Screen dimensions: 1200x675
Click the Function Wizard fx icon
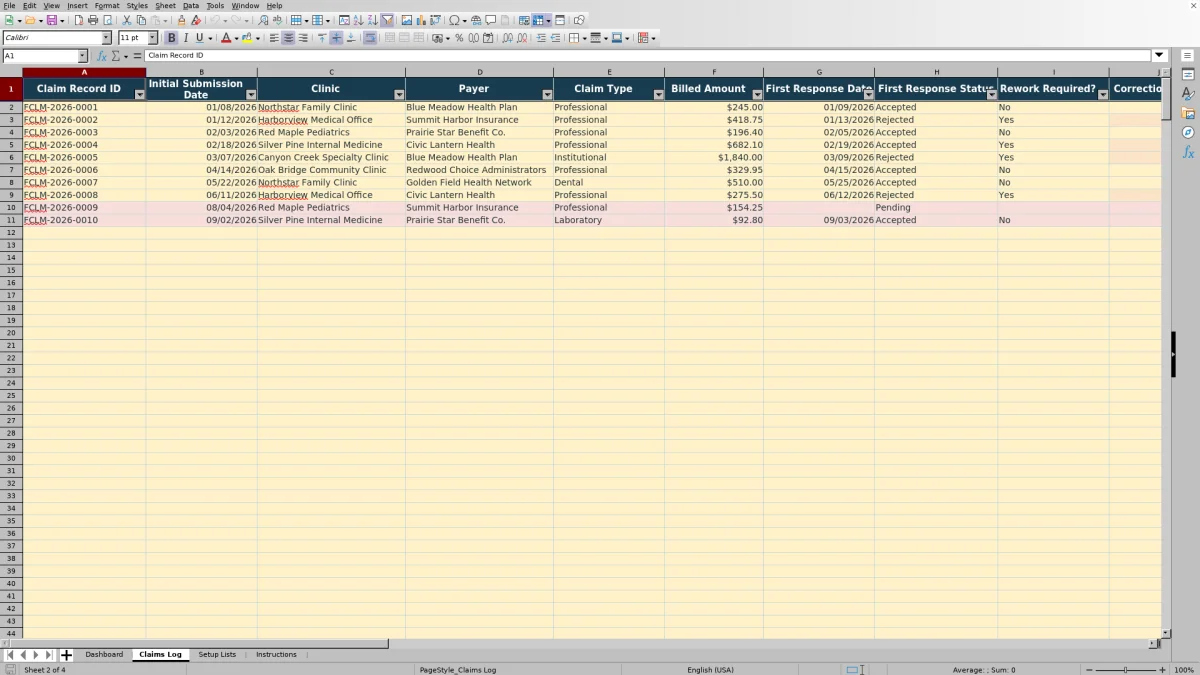click(x=101, y=56)
